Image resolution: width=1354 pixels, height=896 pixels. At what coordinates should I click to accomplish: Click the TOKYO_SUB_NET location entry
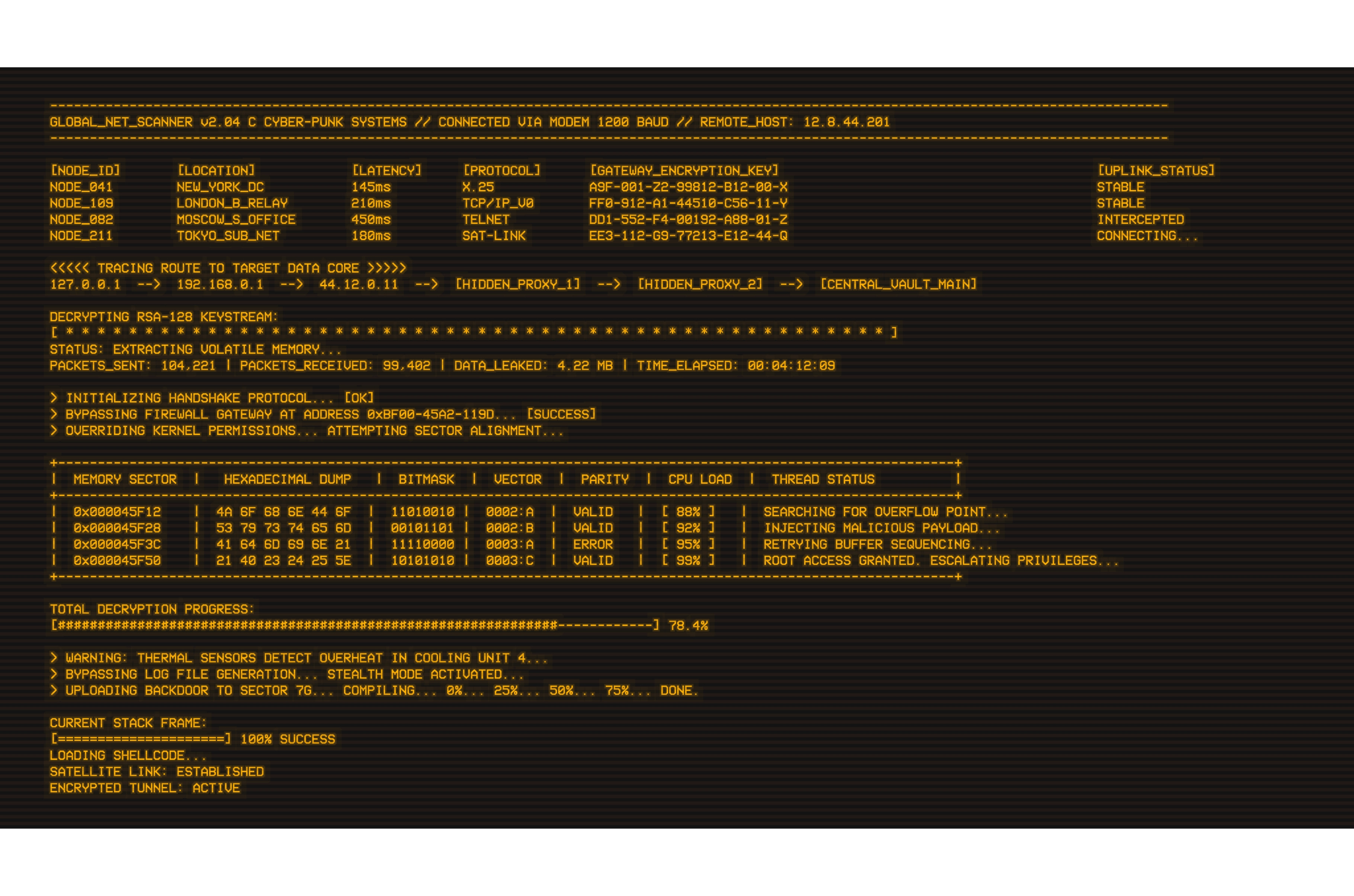coord(228,235)
